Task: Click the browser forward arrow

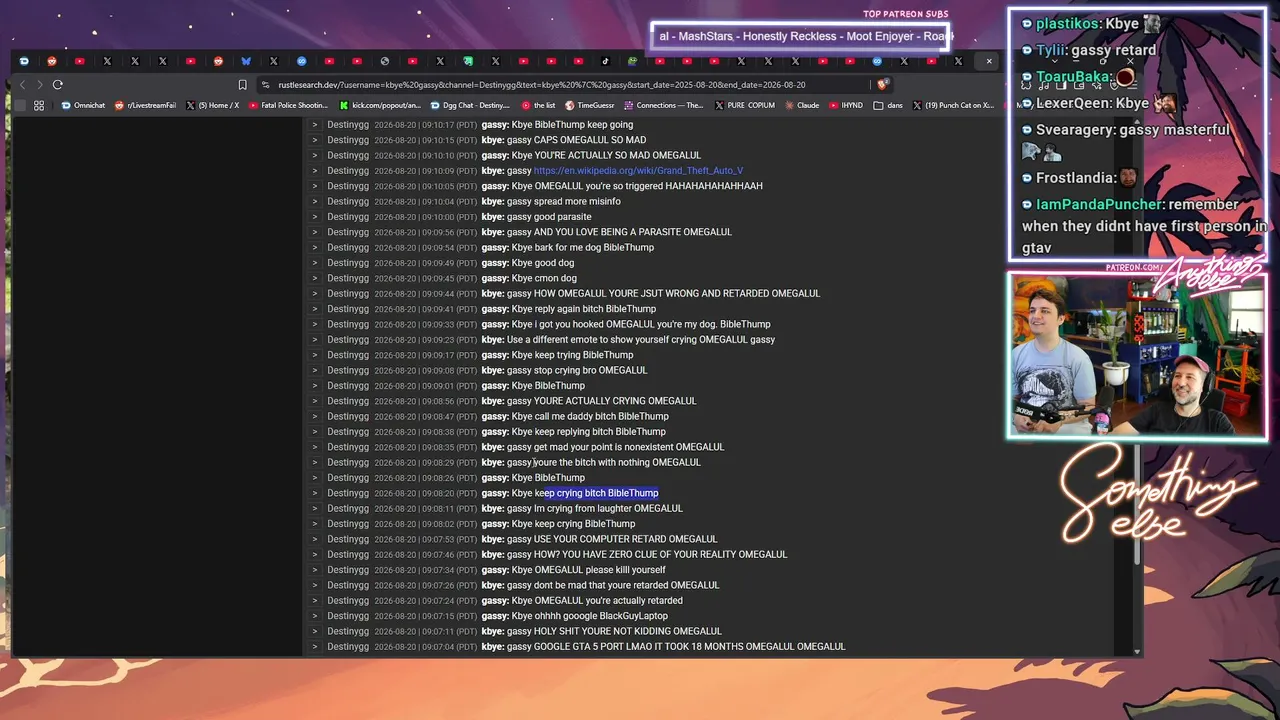Action: click(40, 85)
